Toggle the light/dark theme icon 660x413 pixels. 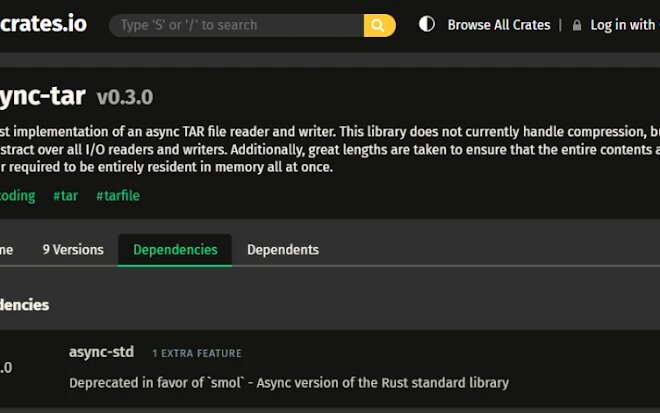[426, 24]
